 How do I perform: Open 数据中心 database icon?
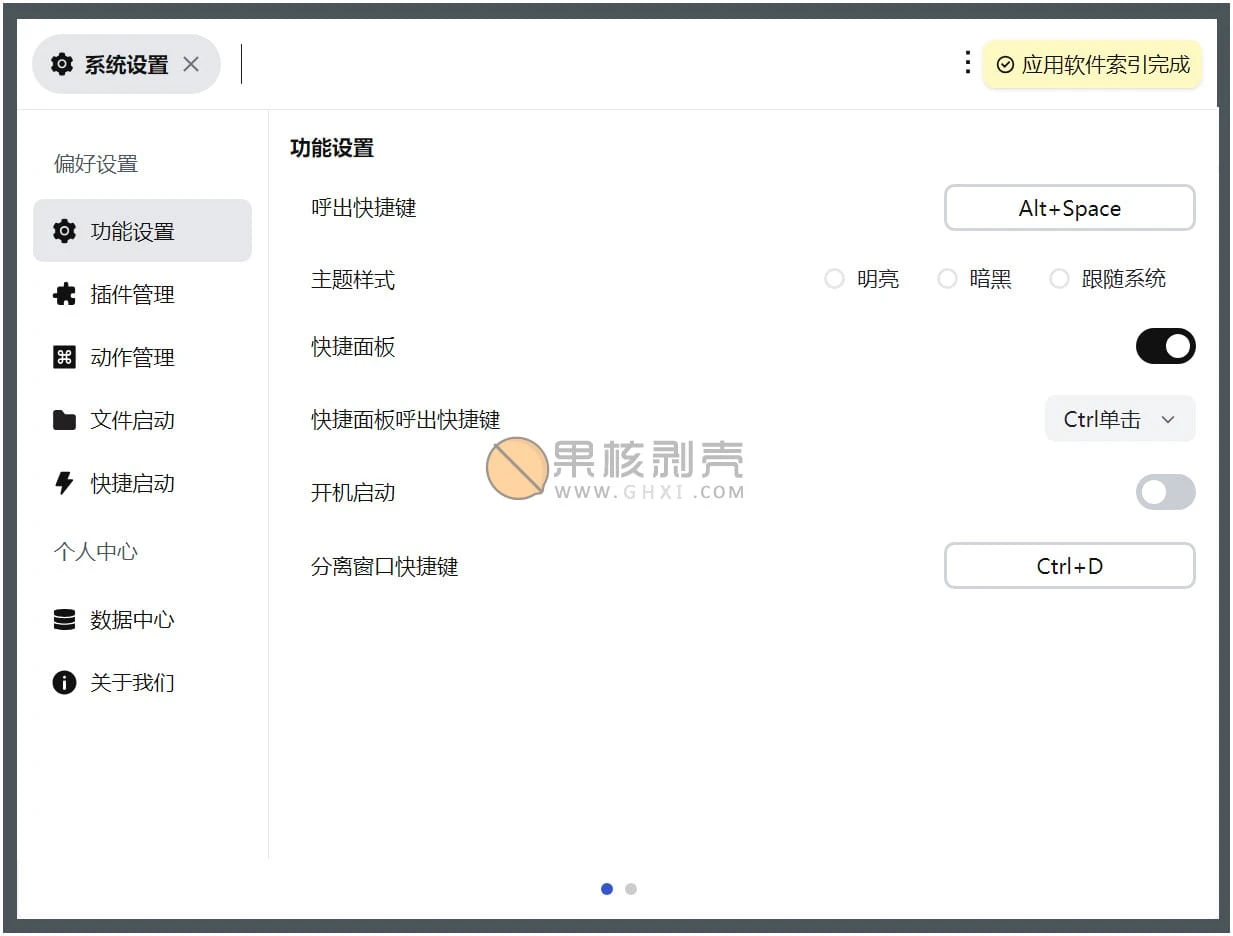pyautogui.click(x=64, y=619)
